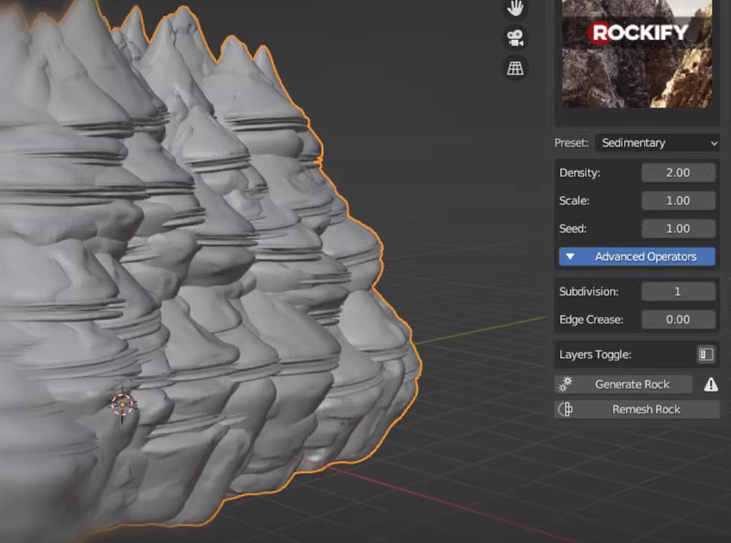Toggle the camera view icon

coord(516,38)
